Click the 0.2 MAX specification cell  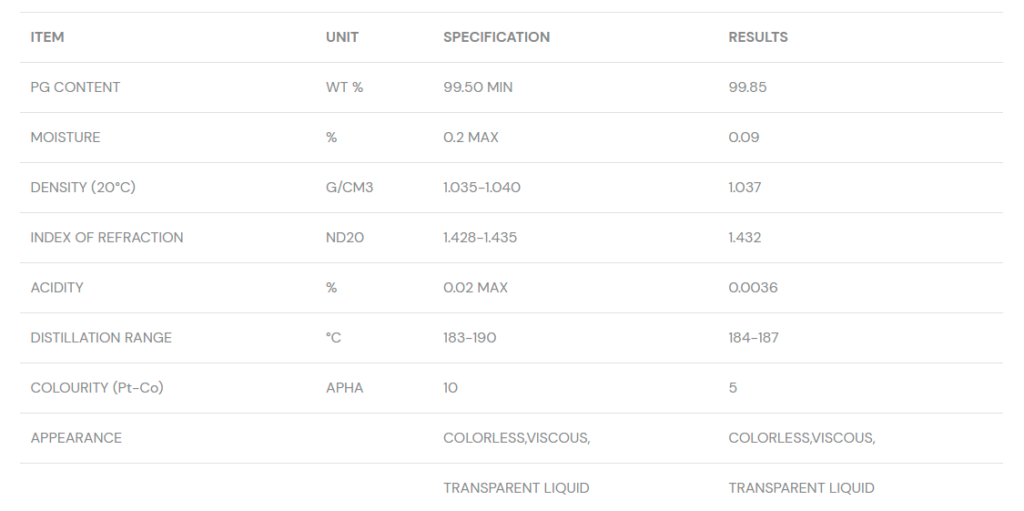pos(470,137)
